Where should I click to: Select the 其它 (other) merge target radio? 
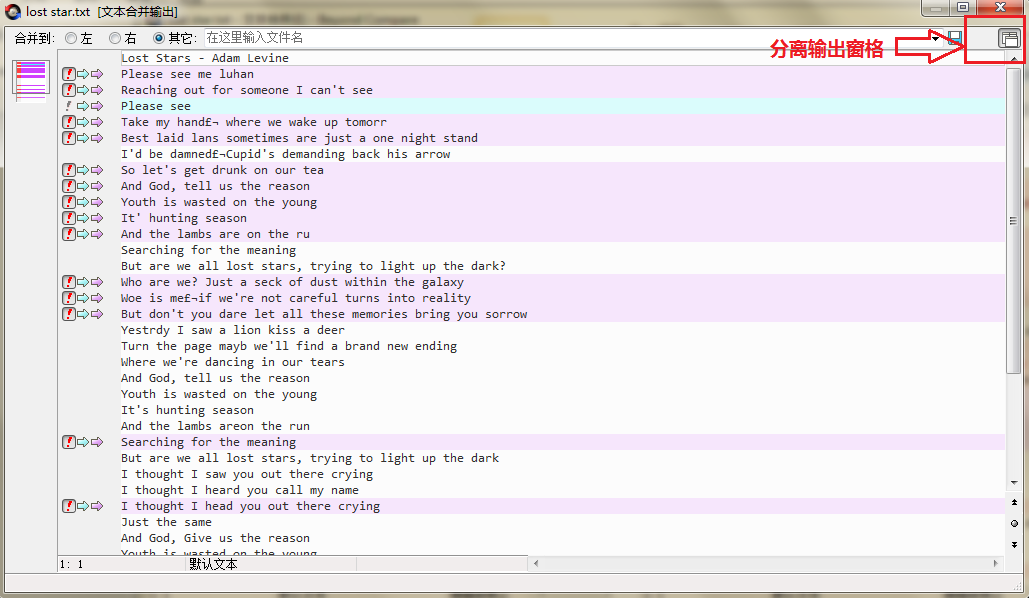[x=158, y=38]
